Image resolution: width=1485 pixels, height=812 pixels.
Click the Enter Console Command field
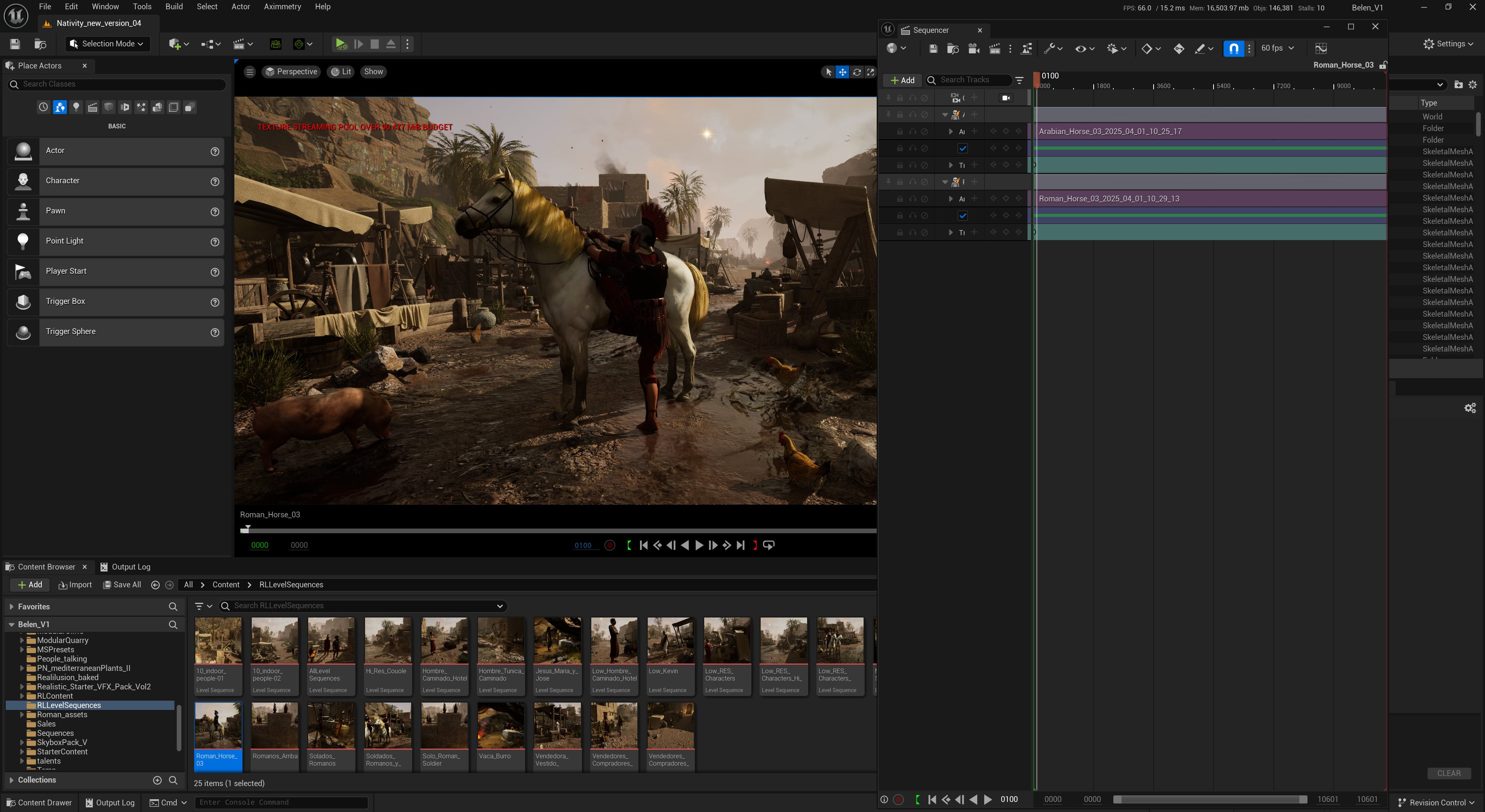(x=281, y=803)
